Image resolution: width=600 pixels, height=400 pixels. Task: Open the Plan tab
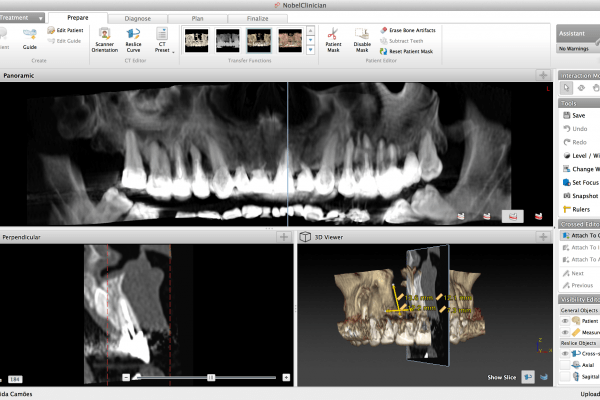click(197, 18)
